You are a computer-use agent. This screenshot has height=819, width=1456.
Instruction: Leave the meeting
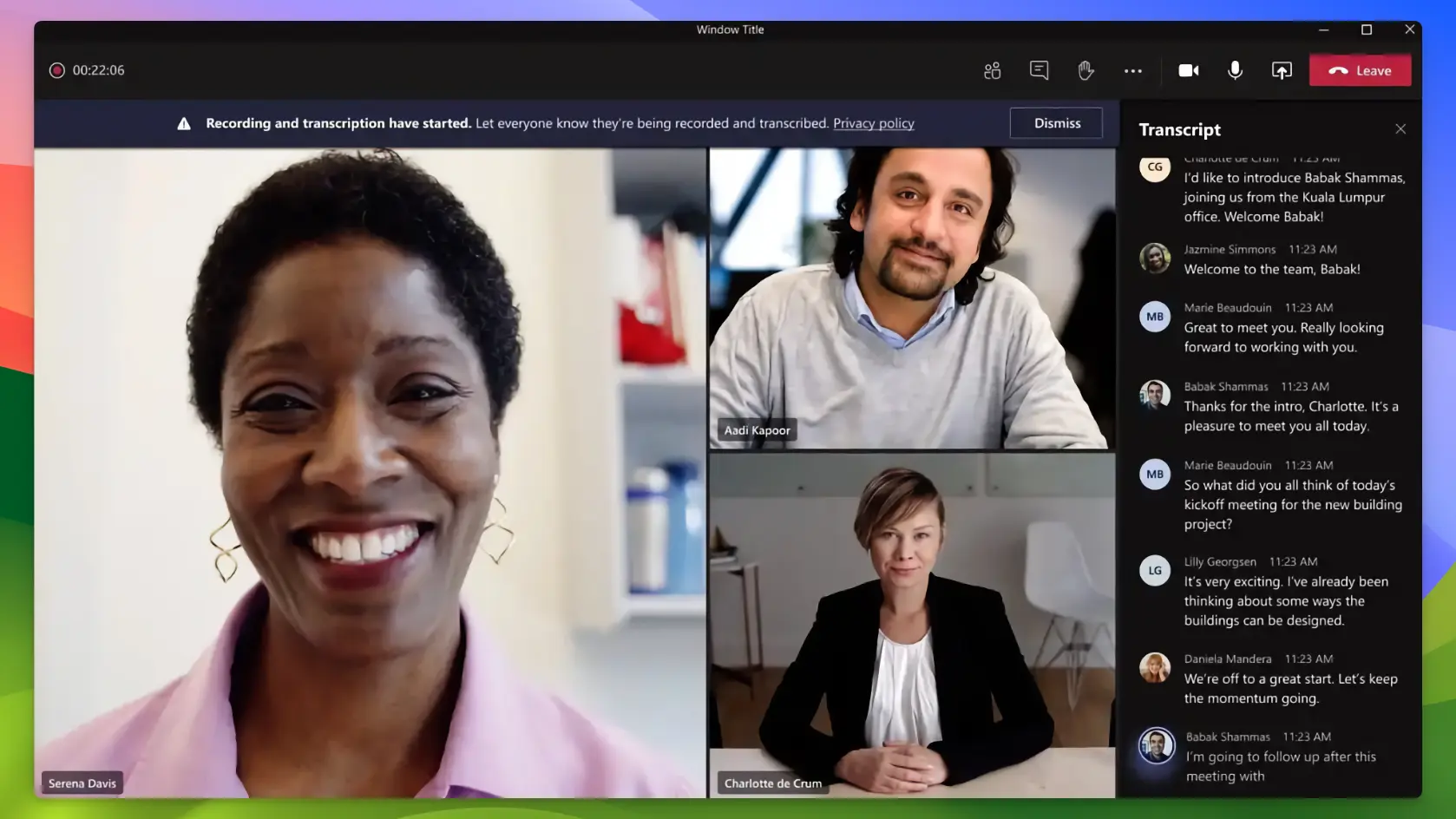1360,70
